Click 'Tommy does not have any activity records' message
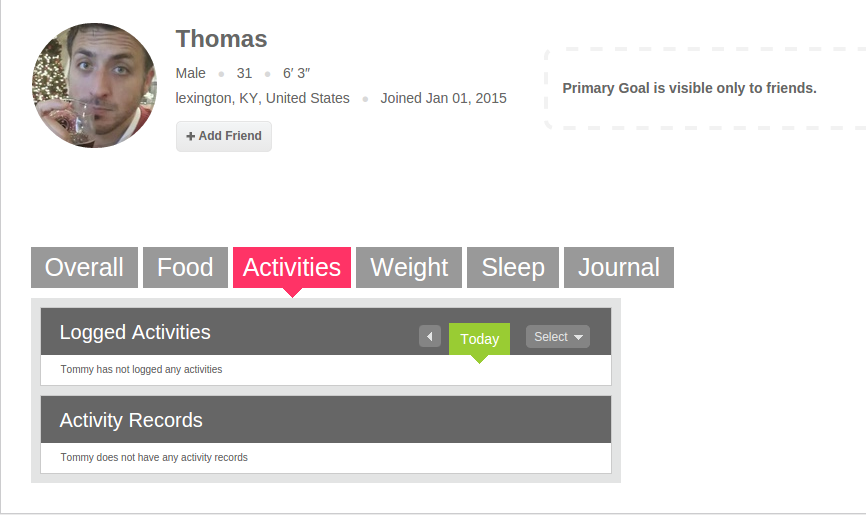The width and height of the screenshot is (866, 515). (x=154, y=458)
